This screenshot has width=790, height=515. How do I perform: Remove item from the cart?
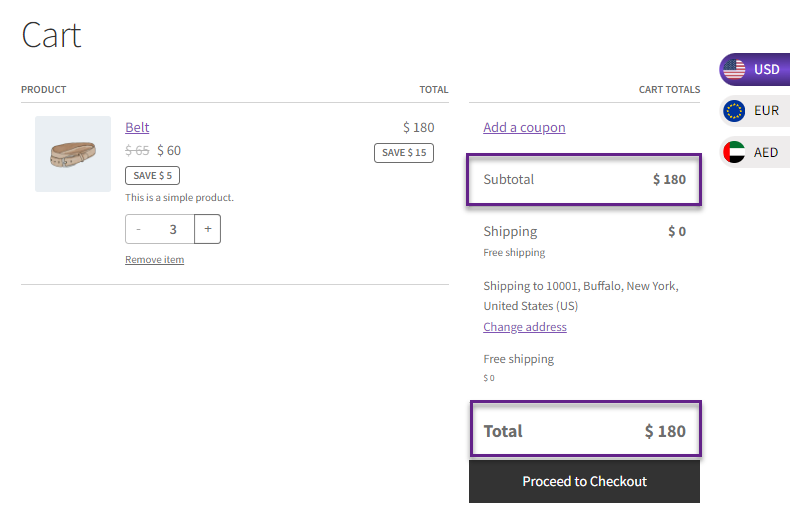click(155, 260)
